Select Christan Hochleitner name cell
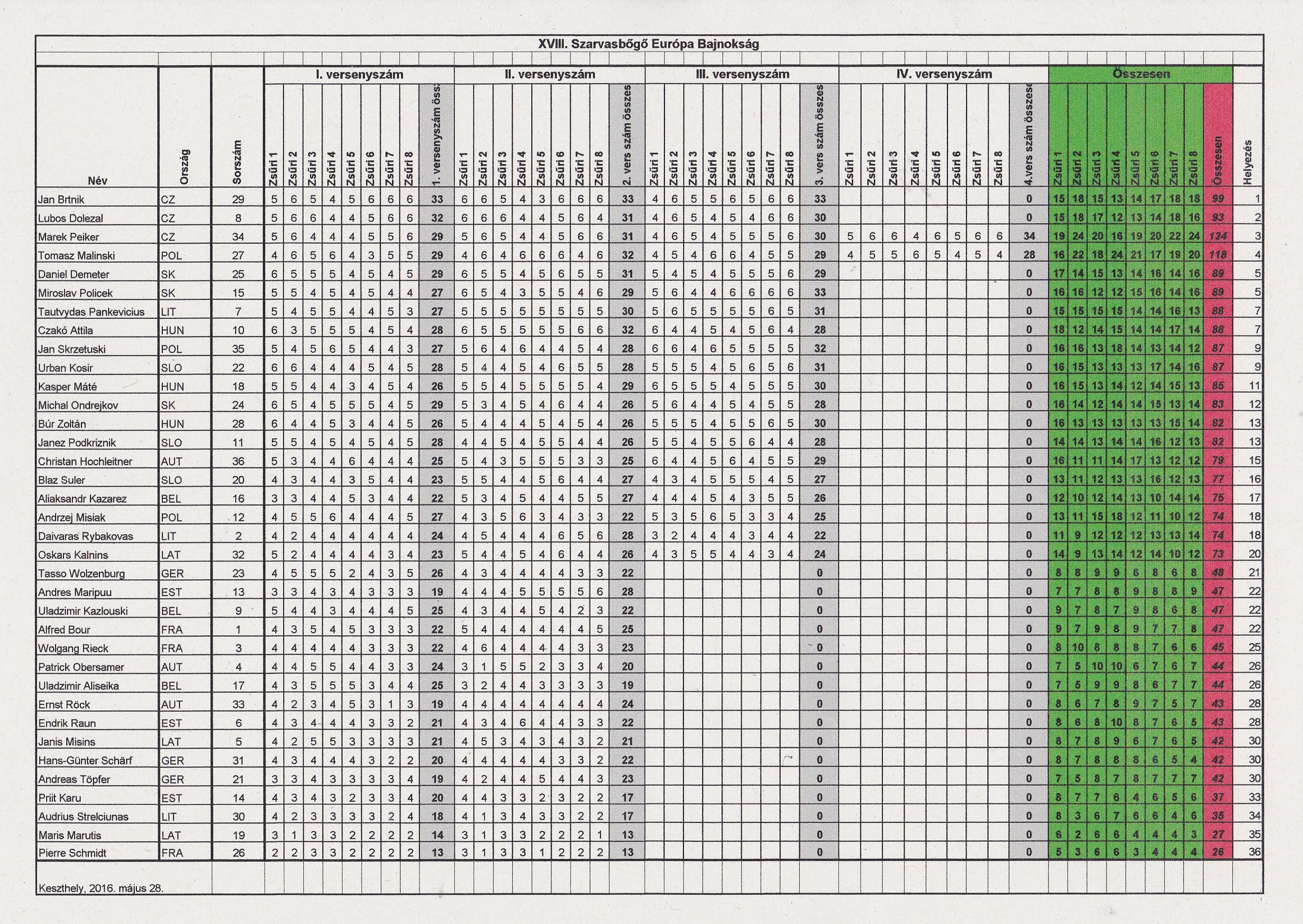The image size is (1303, 924). tap(85, 461)
